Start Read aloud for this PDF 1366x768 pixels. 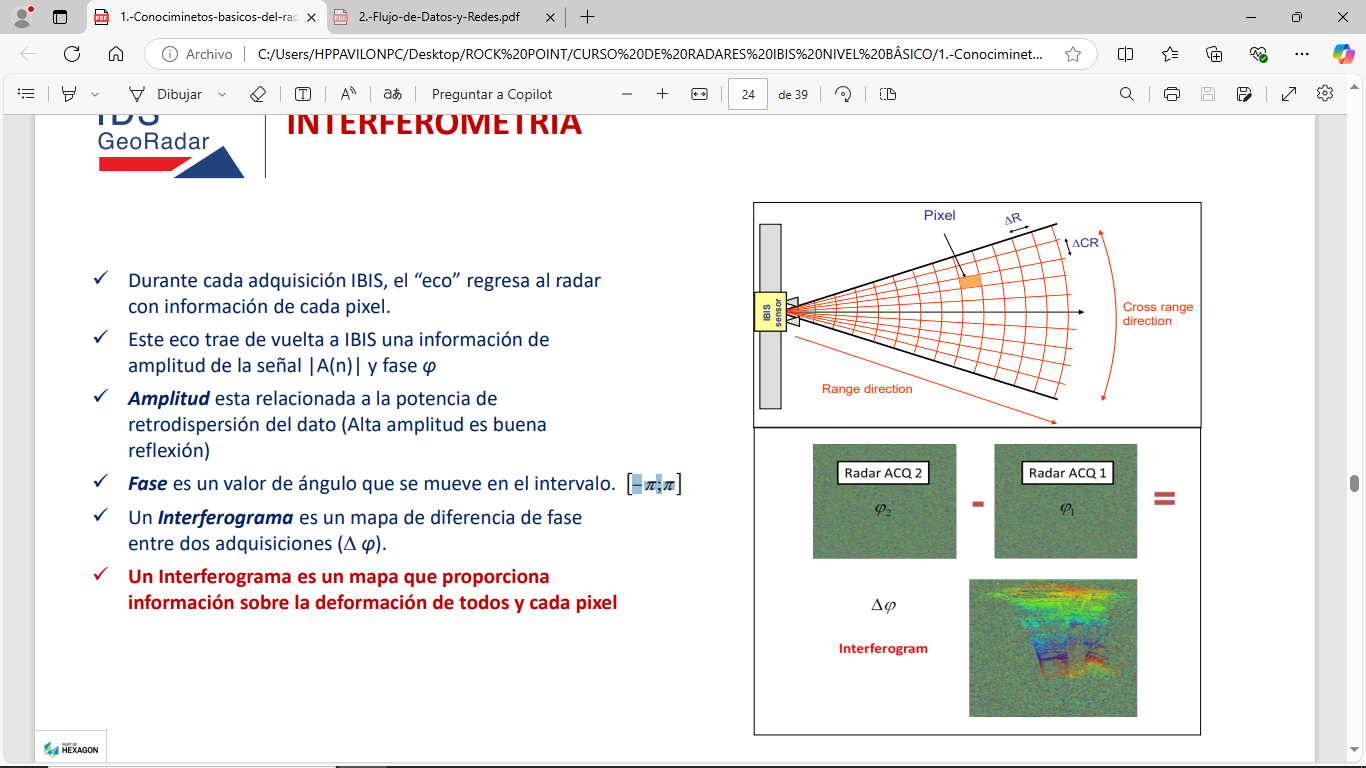(x=348, y=94)
